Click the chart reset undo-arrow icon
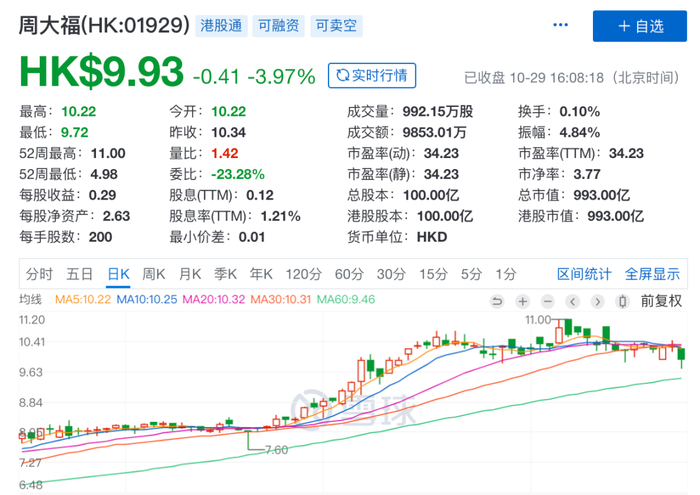700x495 pixels. click(x=497, y=302)
